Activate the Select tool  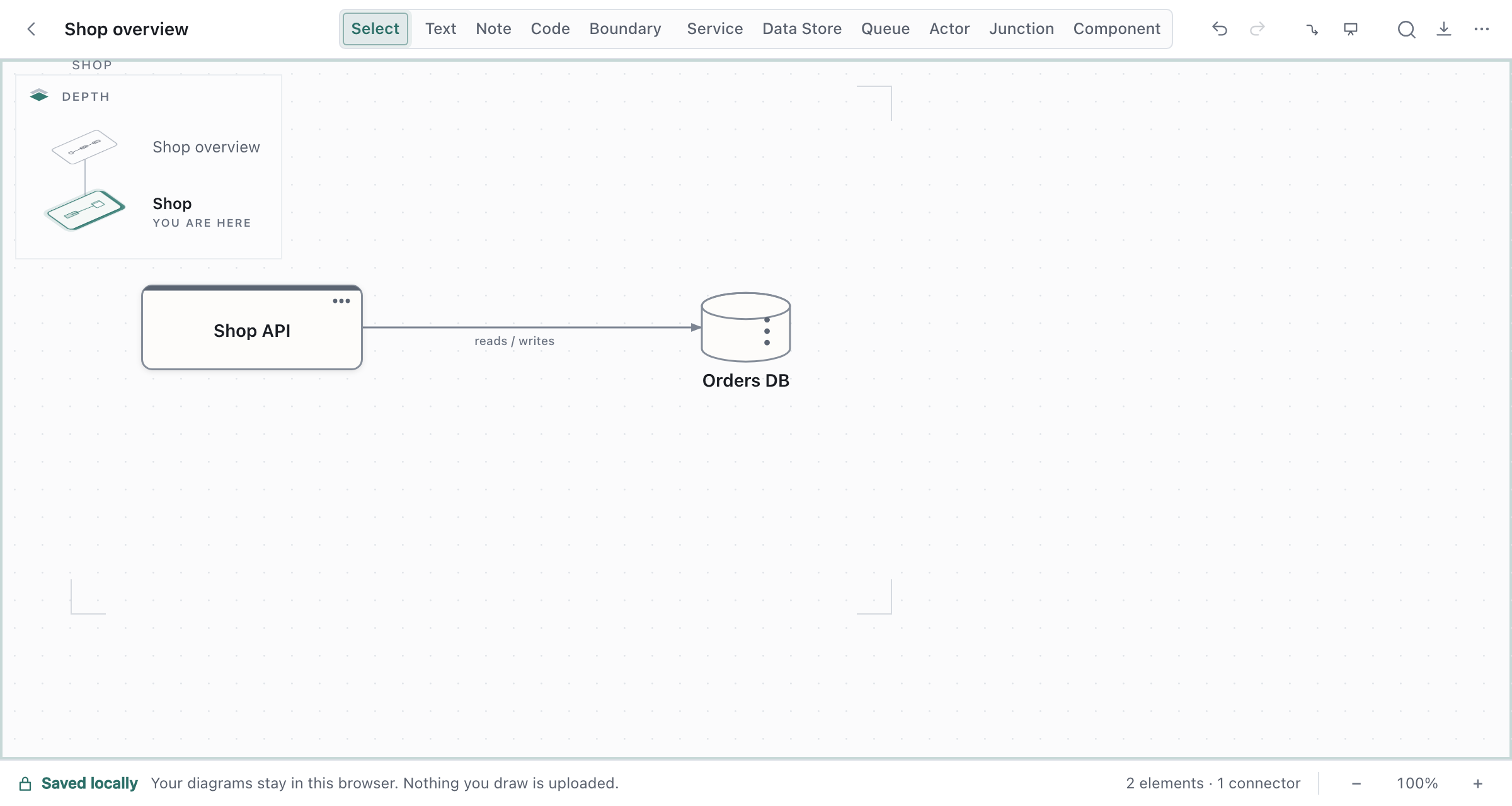click(x=375, y=29)
